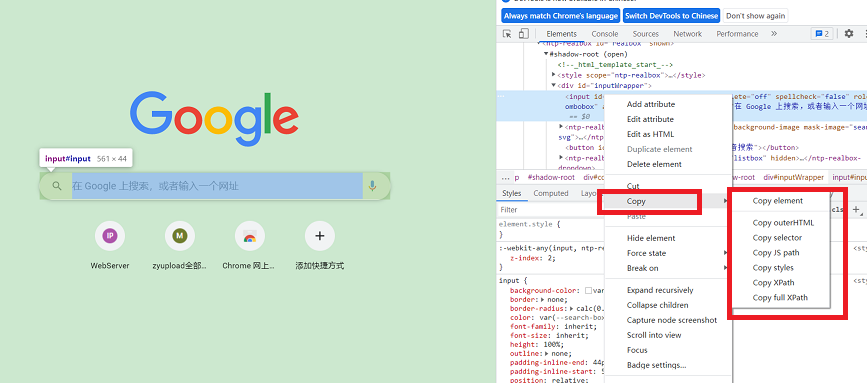Viewport: 867px width, 383px height.
Task: Collapse the #shadow-root (open) node
Action: [x=546, y=54]
